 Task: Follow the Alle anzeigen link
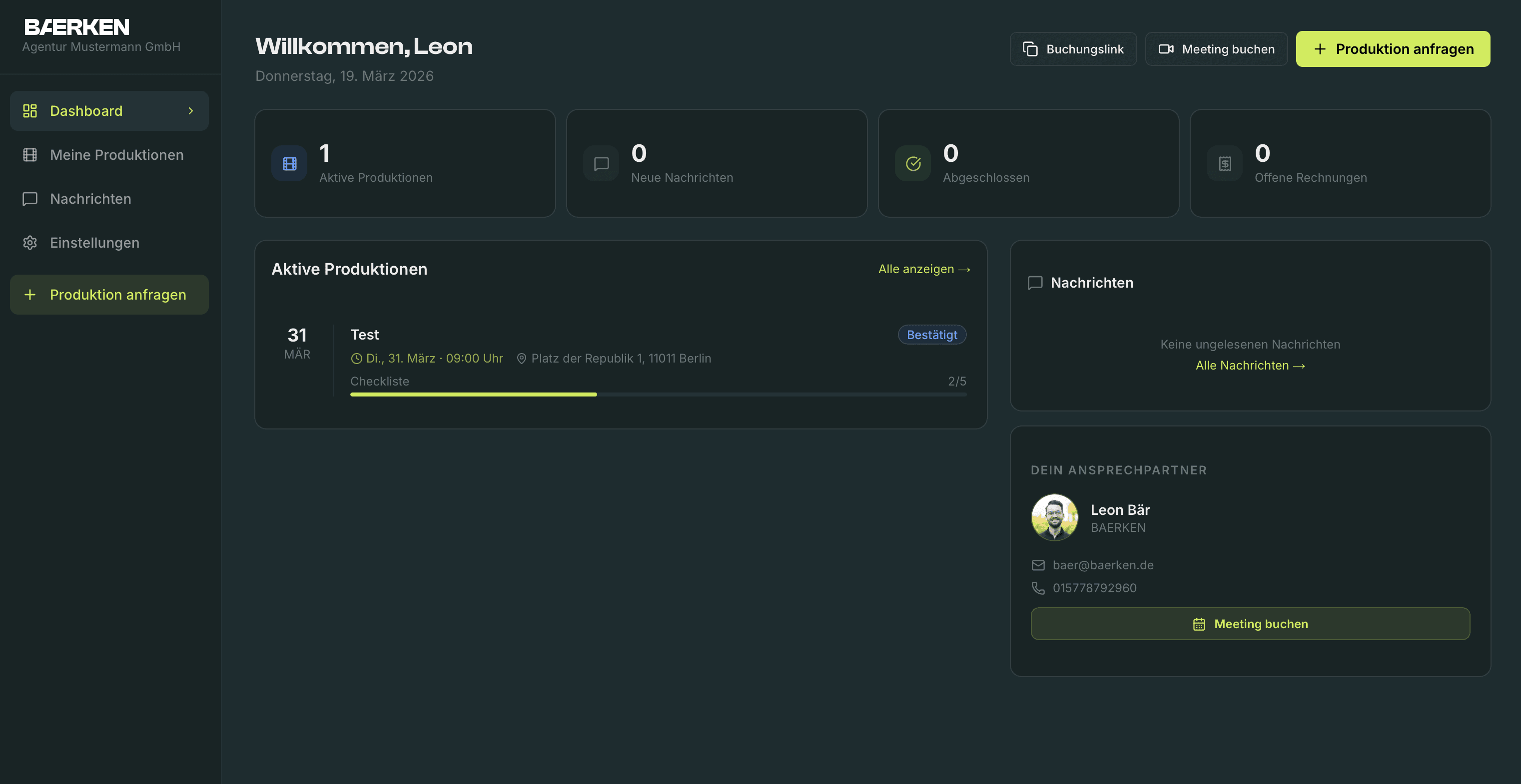924,269
